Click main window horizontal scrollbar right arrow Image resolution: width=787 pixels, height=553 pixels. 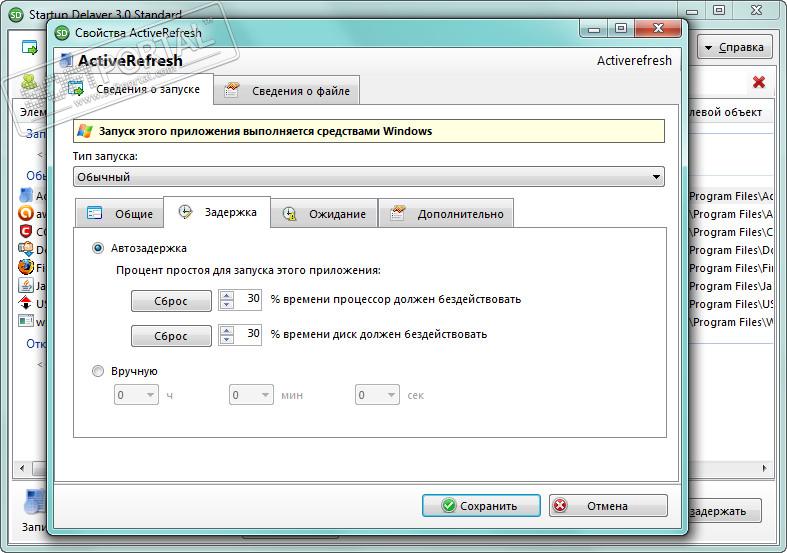point(764,468)
